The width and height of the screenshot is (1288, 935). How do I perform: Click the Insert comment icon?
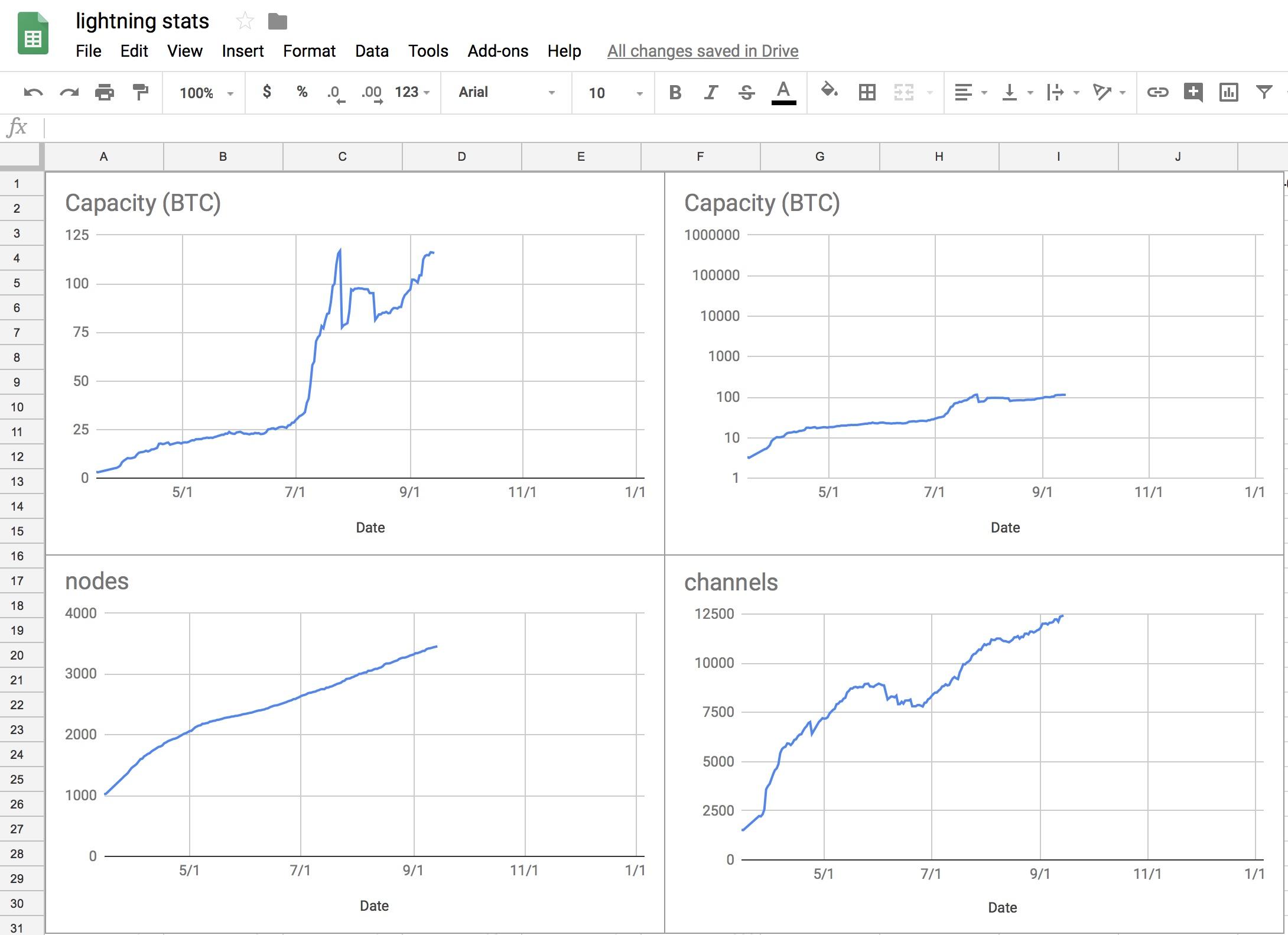coord(1193,92)
